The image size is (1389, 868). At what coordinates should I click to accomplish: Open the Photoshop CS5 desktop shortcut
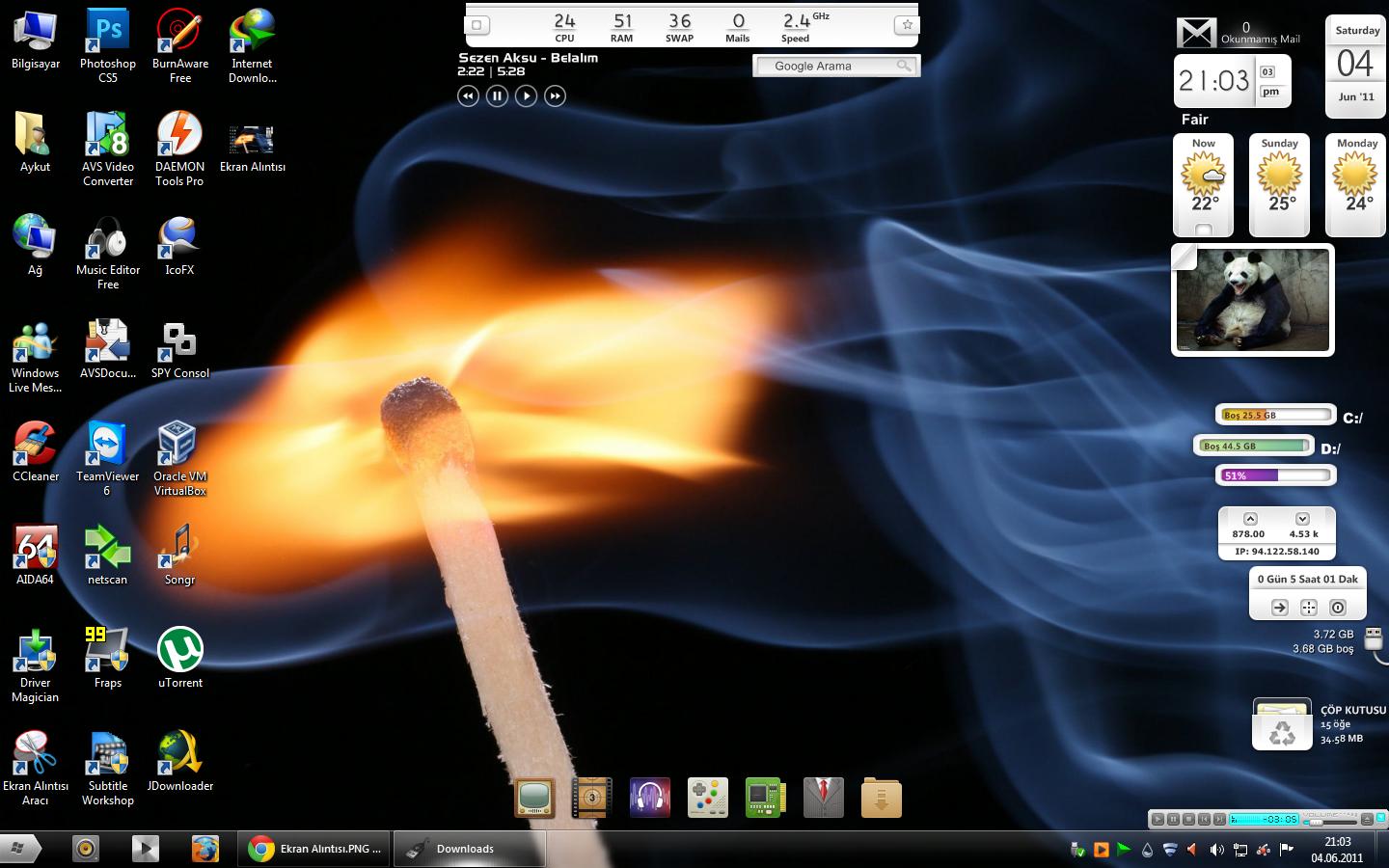tap(108, 45)
